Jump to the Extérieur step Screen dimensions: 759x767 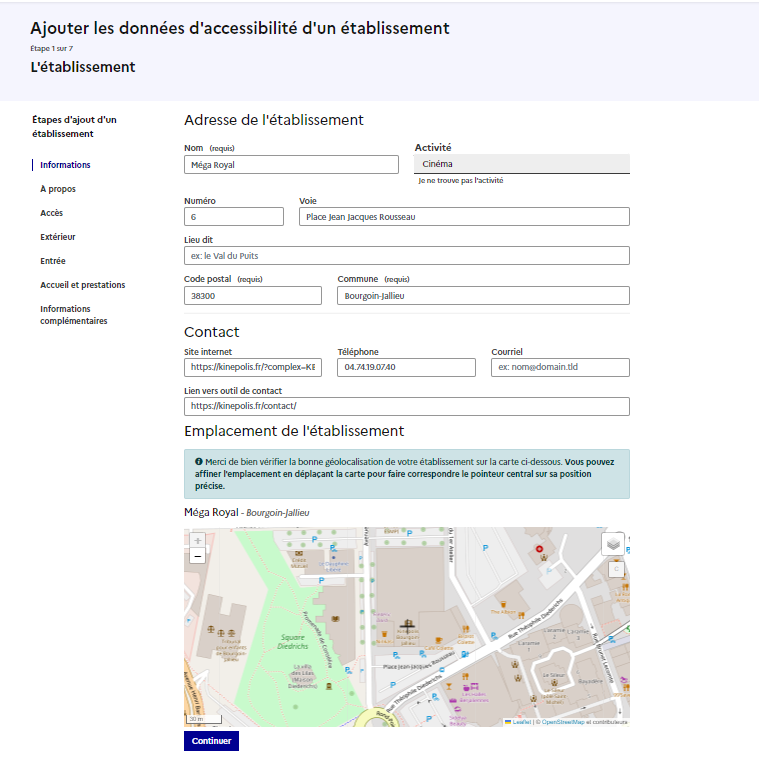[x=58, y=237]
